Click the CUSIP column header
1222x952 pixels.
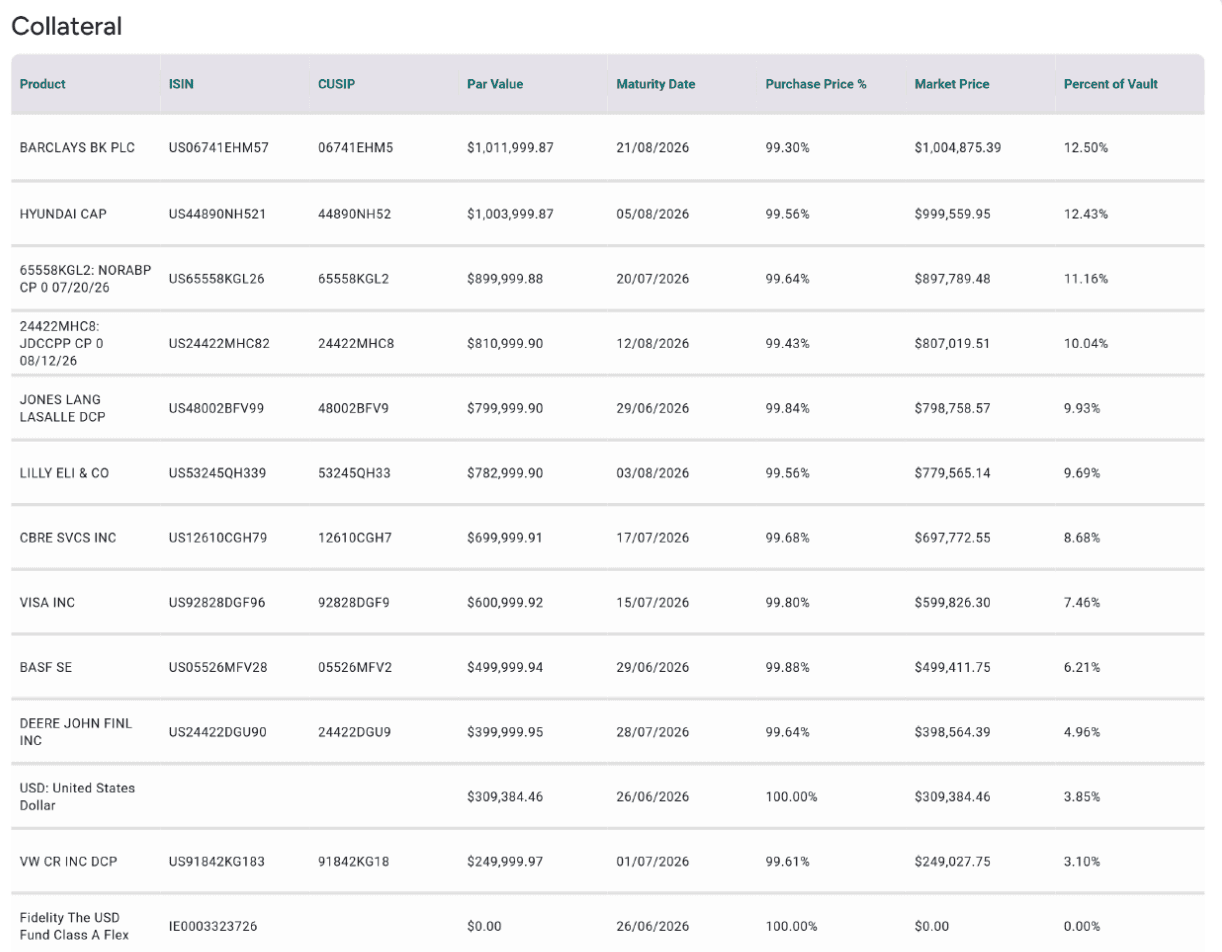[x=336, y=85]
